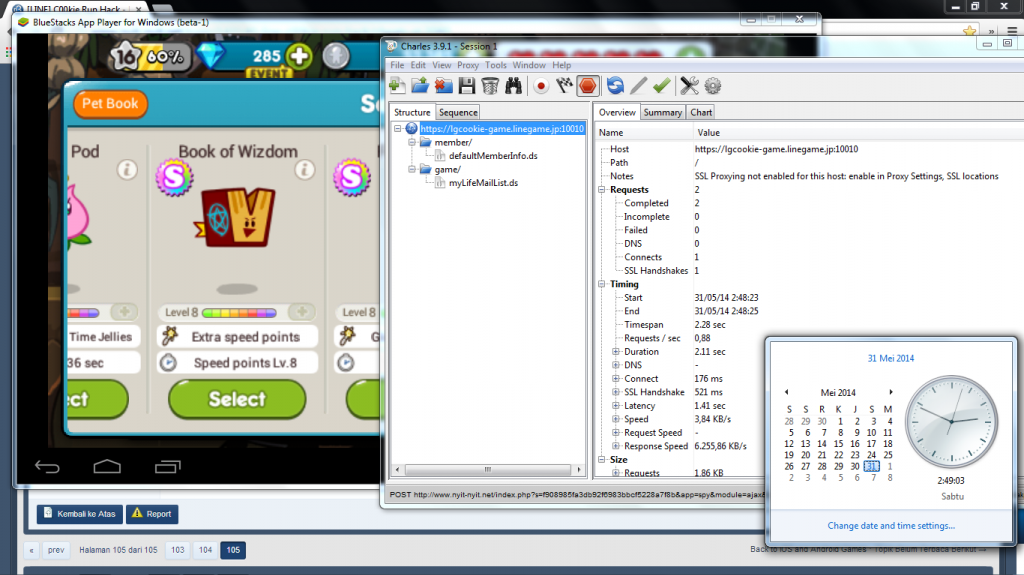Open the Help menu in Charles
This screenshot has height=575, width=1024.
[562, 65]
